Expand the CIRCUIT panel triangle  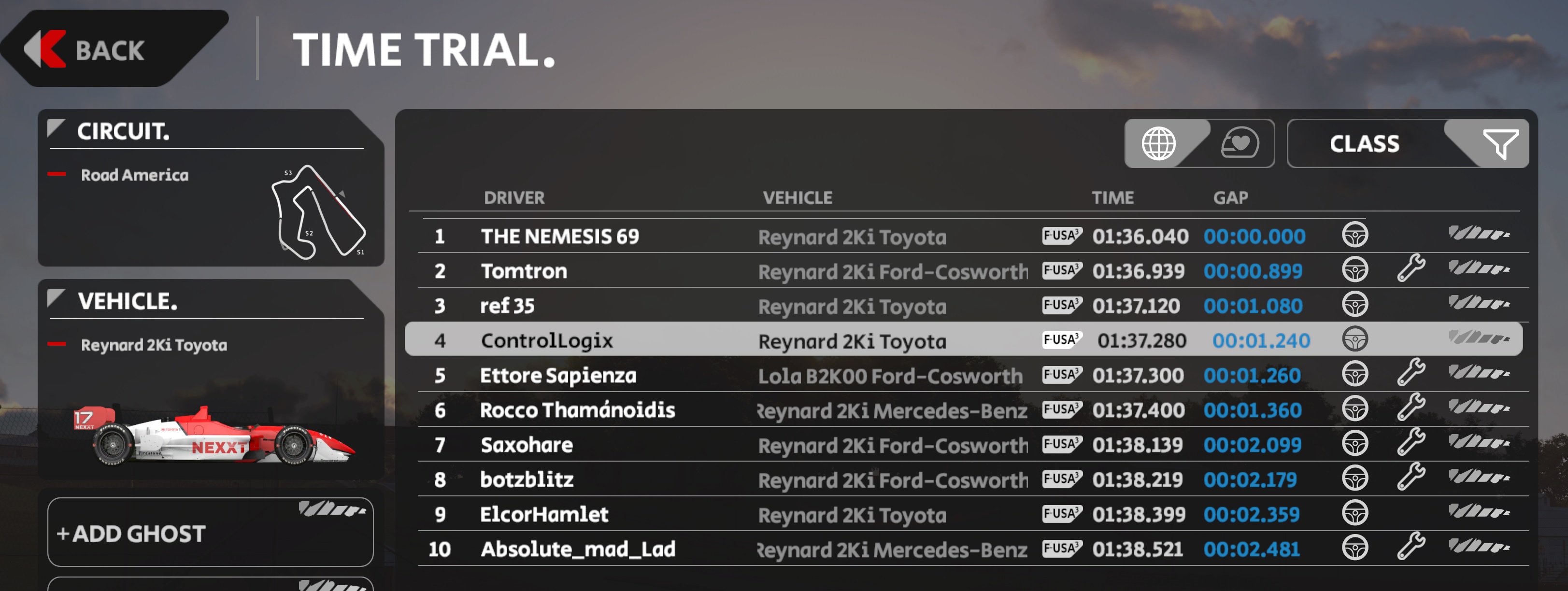(56, 128)
